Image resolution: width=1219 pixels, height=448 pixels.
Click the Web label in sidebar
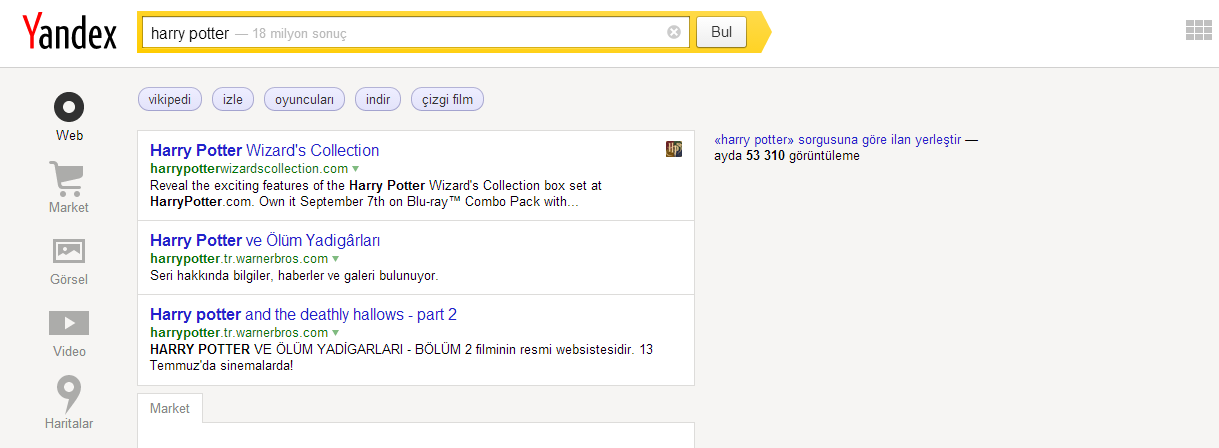click(x=69, y=135)
